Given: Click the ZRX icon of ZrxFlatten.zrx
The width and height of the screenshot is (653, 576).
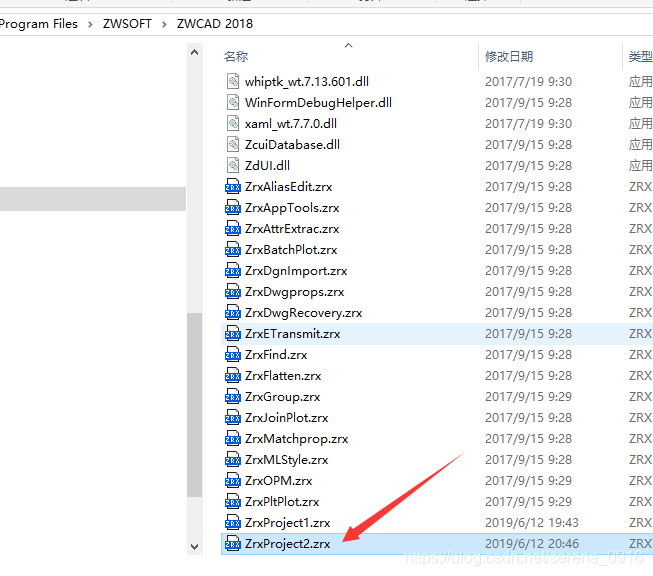Looking at the screenshot, I should 233,375.
